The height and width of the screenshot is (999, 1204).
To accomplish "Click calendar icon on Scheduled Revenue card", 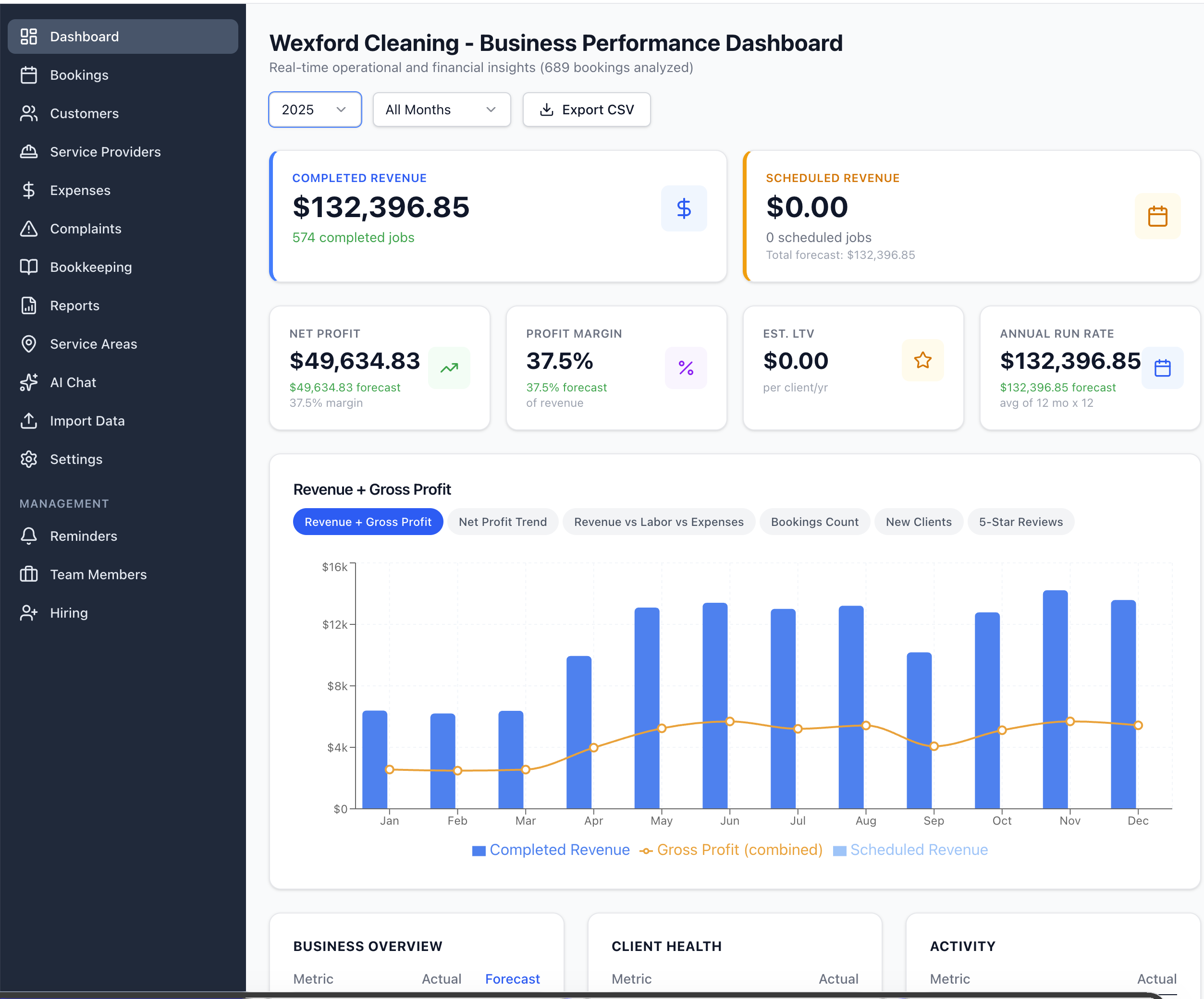I will point(1157,216).
